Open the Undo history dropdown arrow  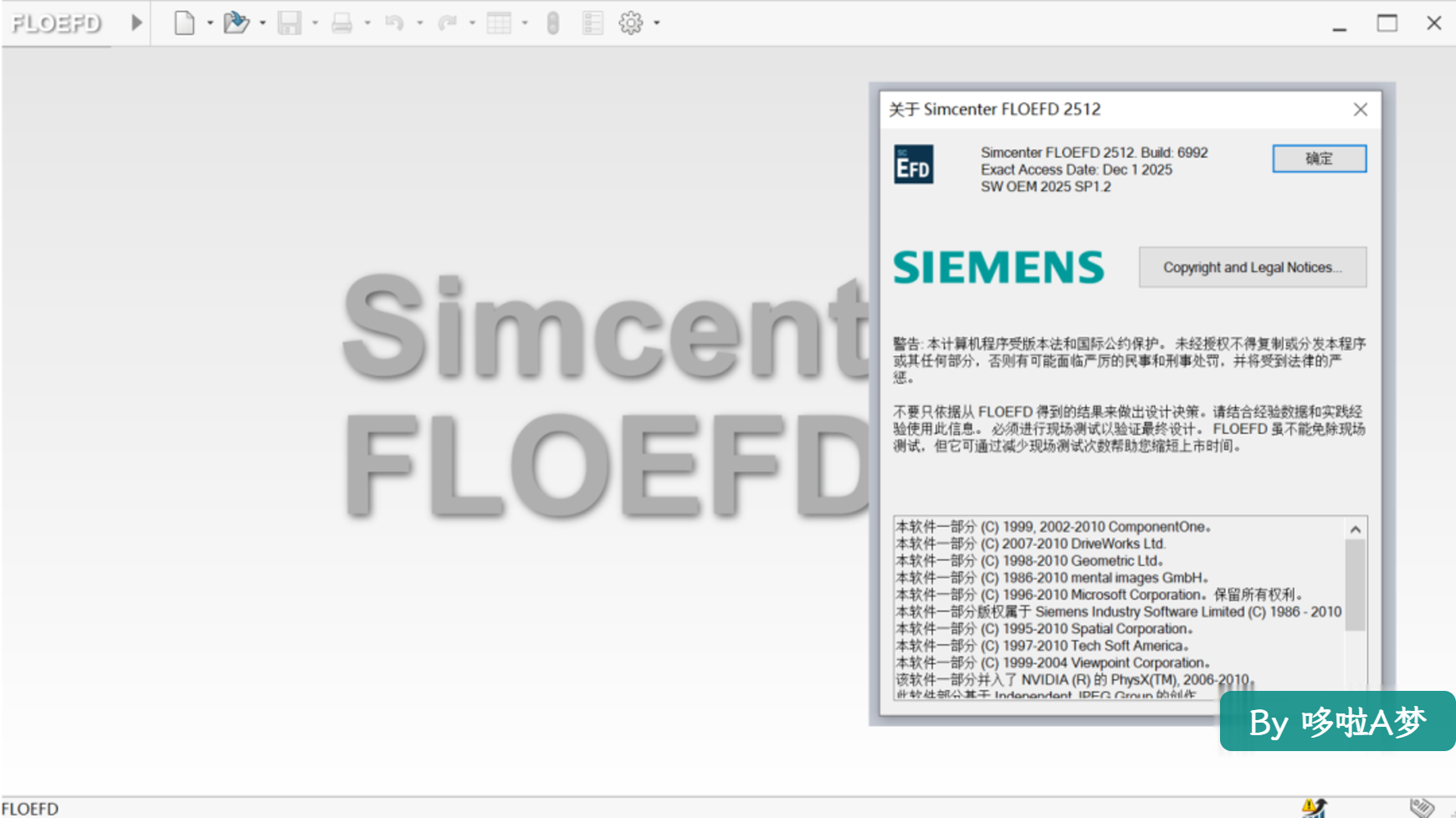point(420,23)
